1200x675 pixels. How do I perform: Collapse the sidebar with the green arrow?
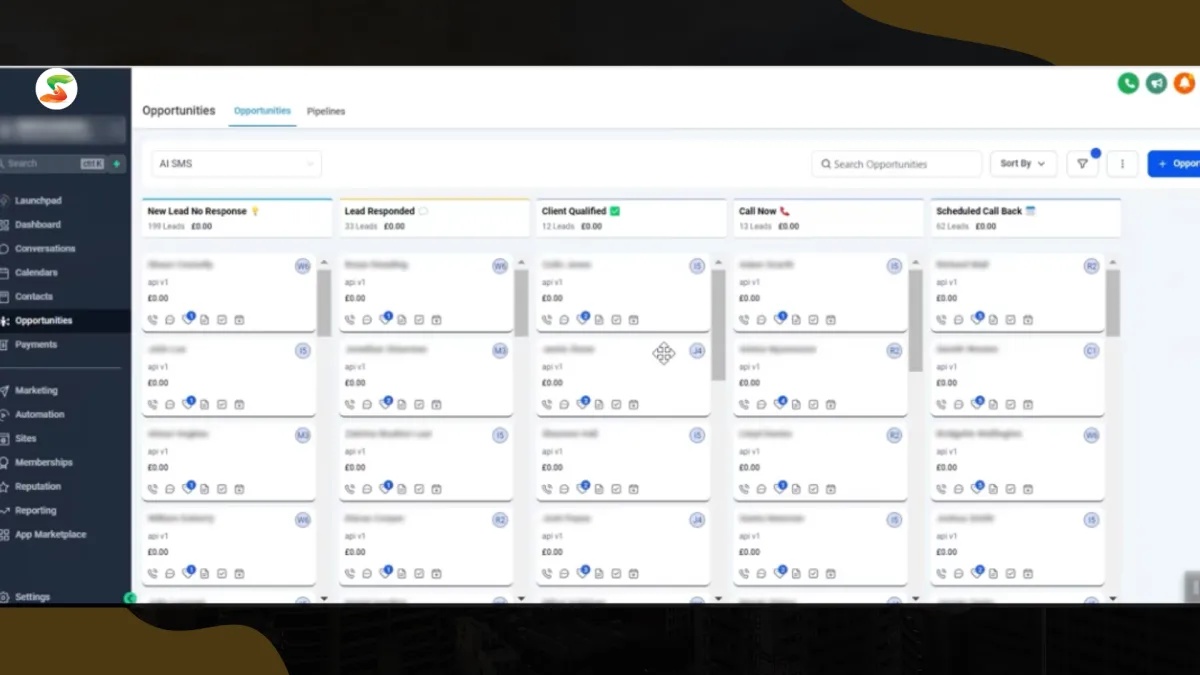pos(130,598)
